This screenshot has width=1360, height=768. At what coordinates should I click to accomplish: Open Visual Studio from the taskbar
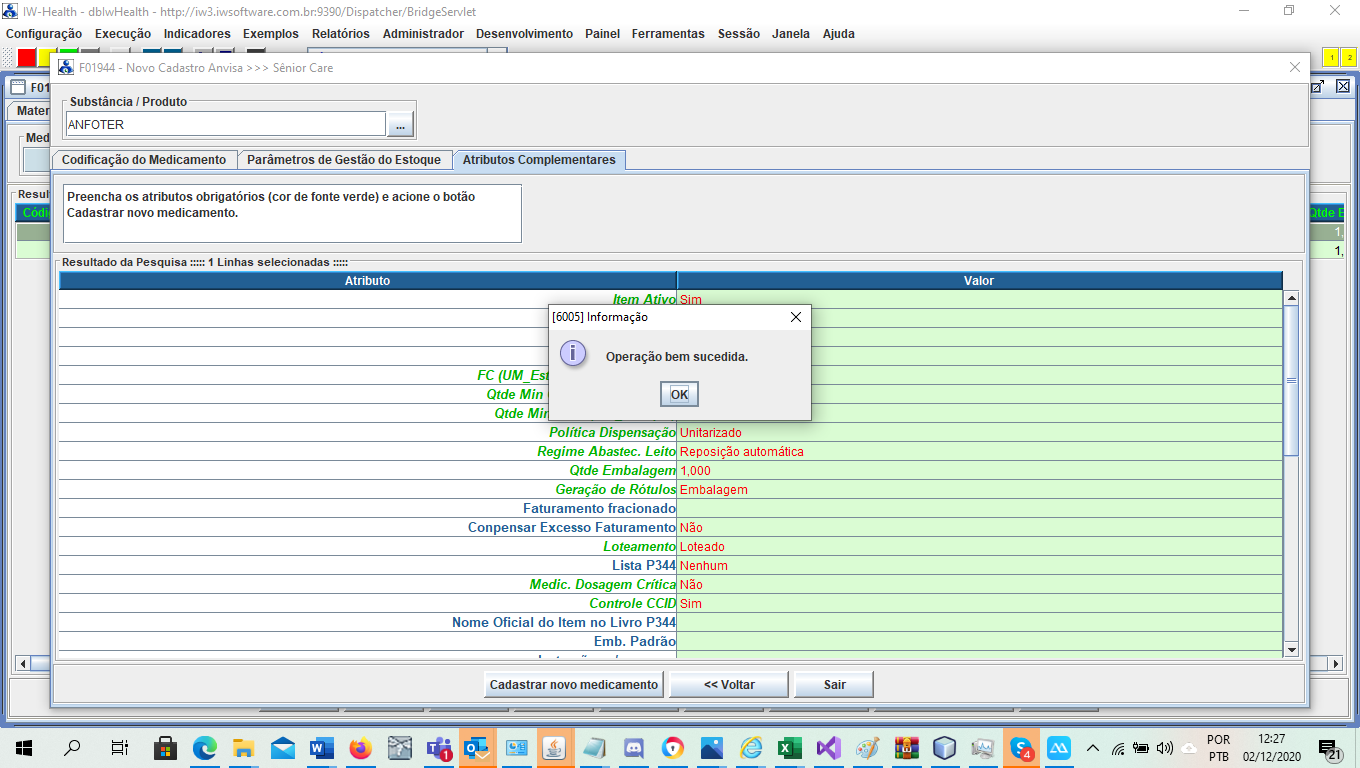[827, 747]
